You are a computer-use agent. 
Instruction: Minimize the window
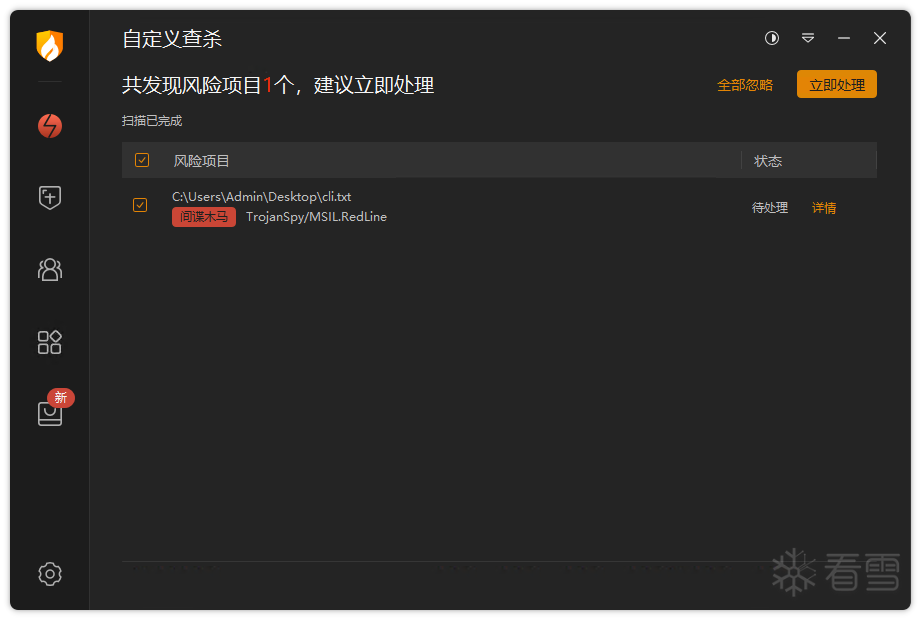pos(843,38)
